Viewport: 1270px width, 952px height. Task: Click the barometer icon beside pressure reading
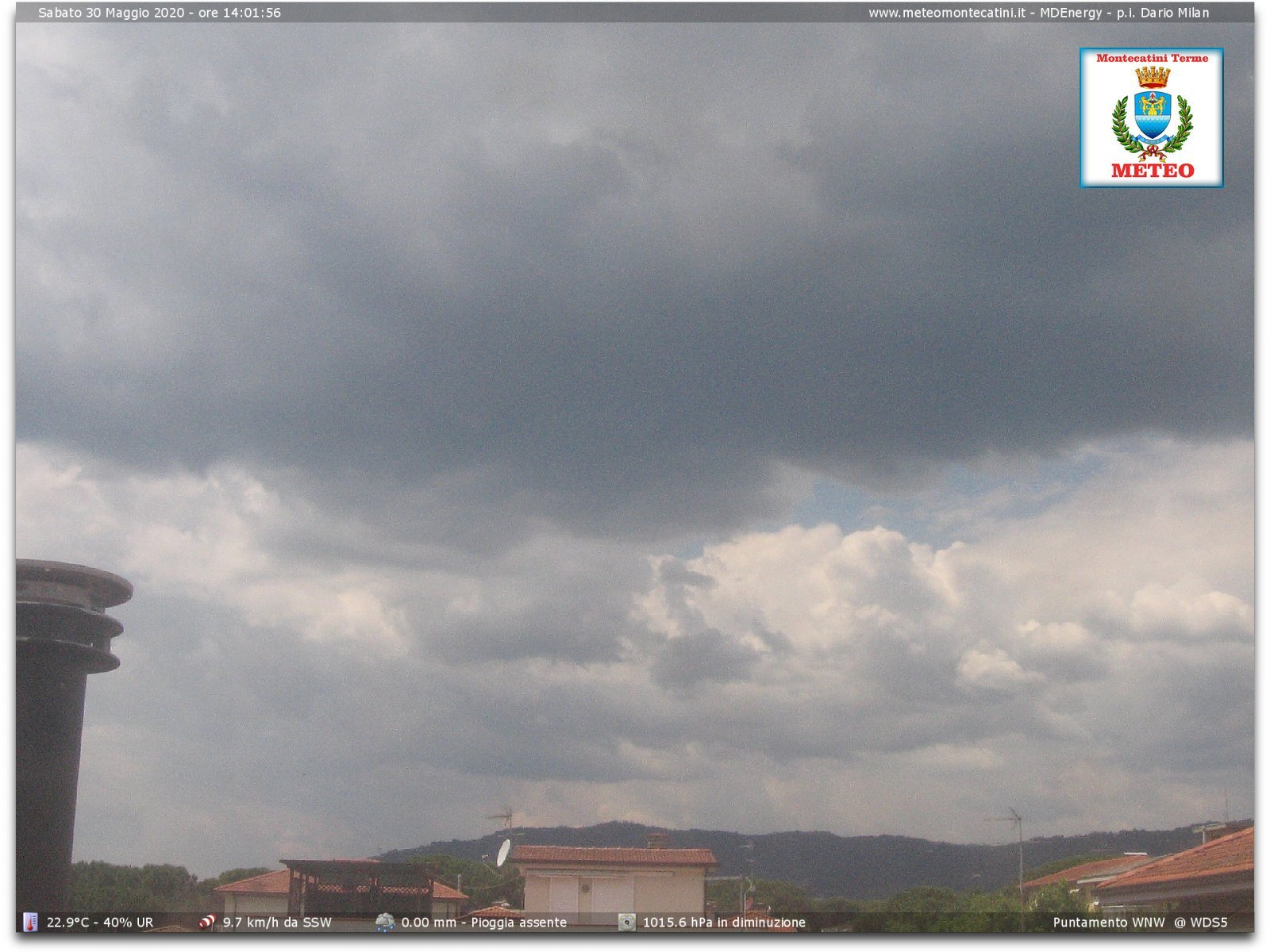[627, 922]
